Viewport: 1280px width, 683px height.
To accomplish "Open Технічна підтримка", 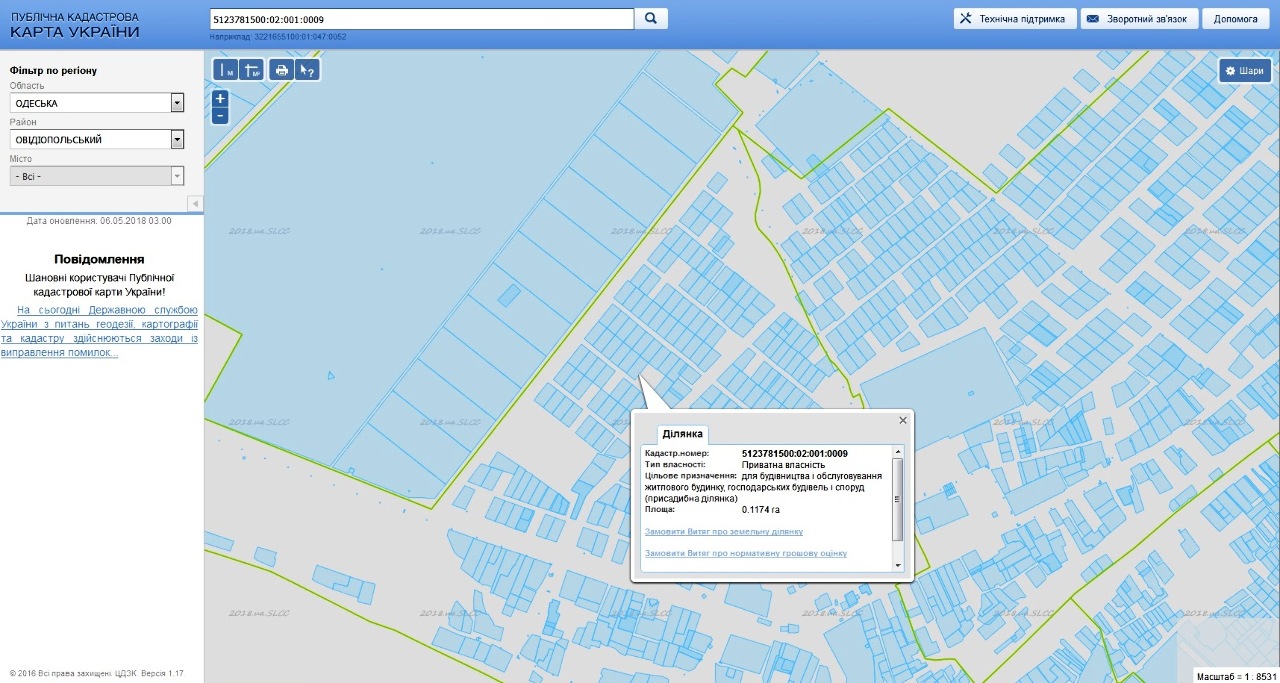I will click(1015, 19).
